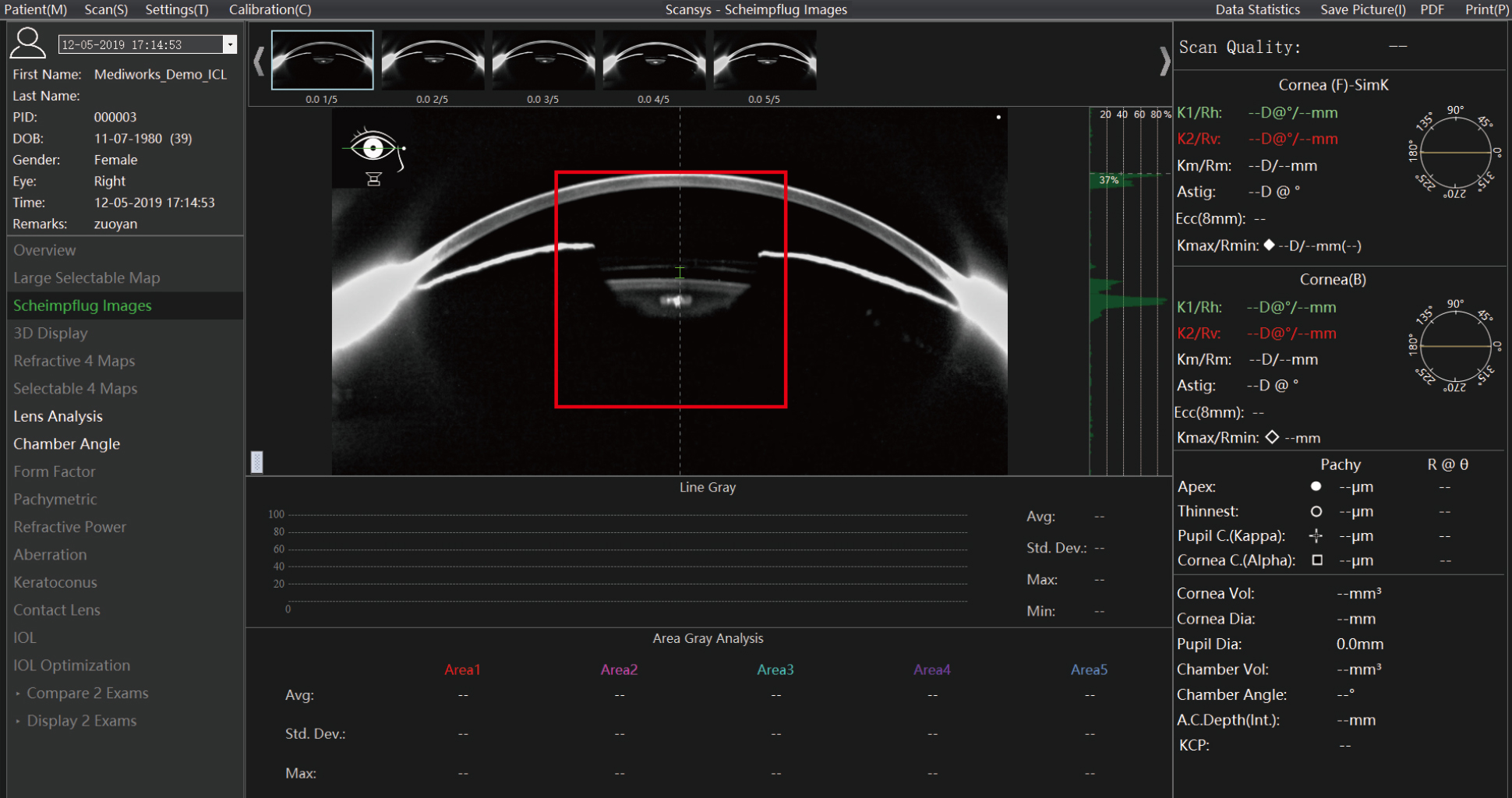
Task: Click the Area4 column header
Action: tap(932, 669)
